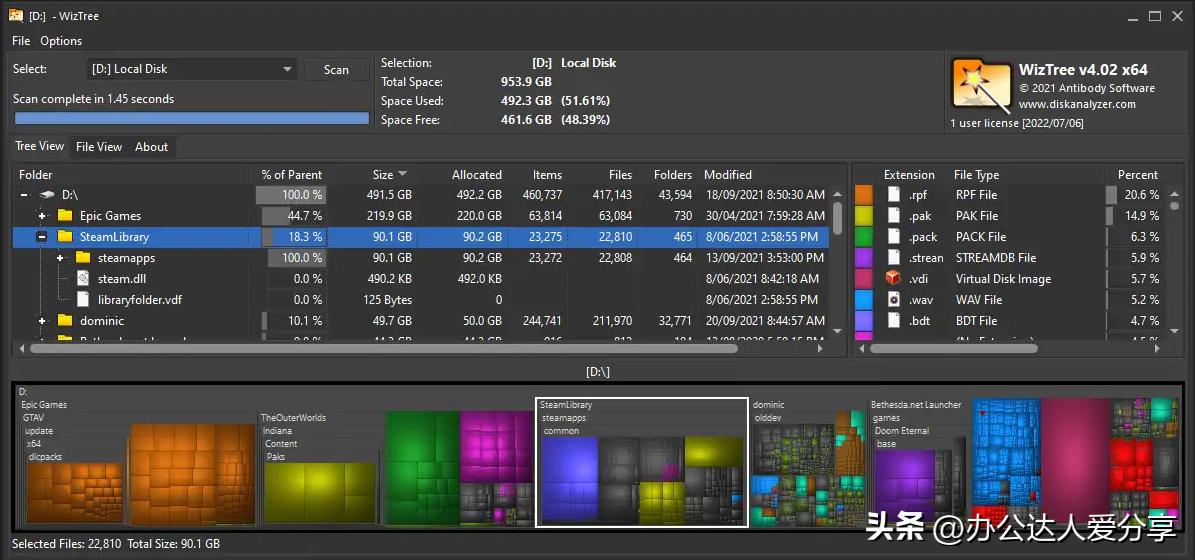
Task: Click the steam.dll file icon
Action: tap(84, 279)
